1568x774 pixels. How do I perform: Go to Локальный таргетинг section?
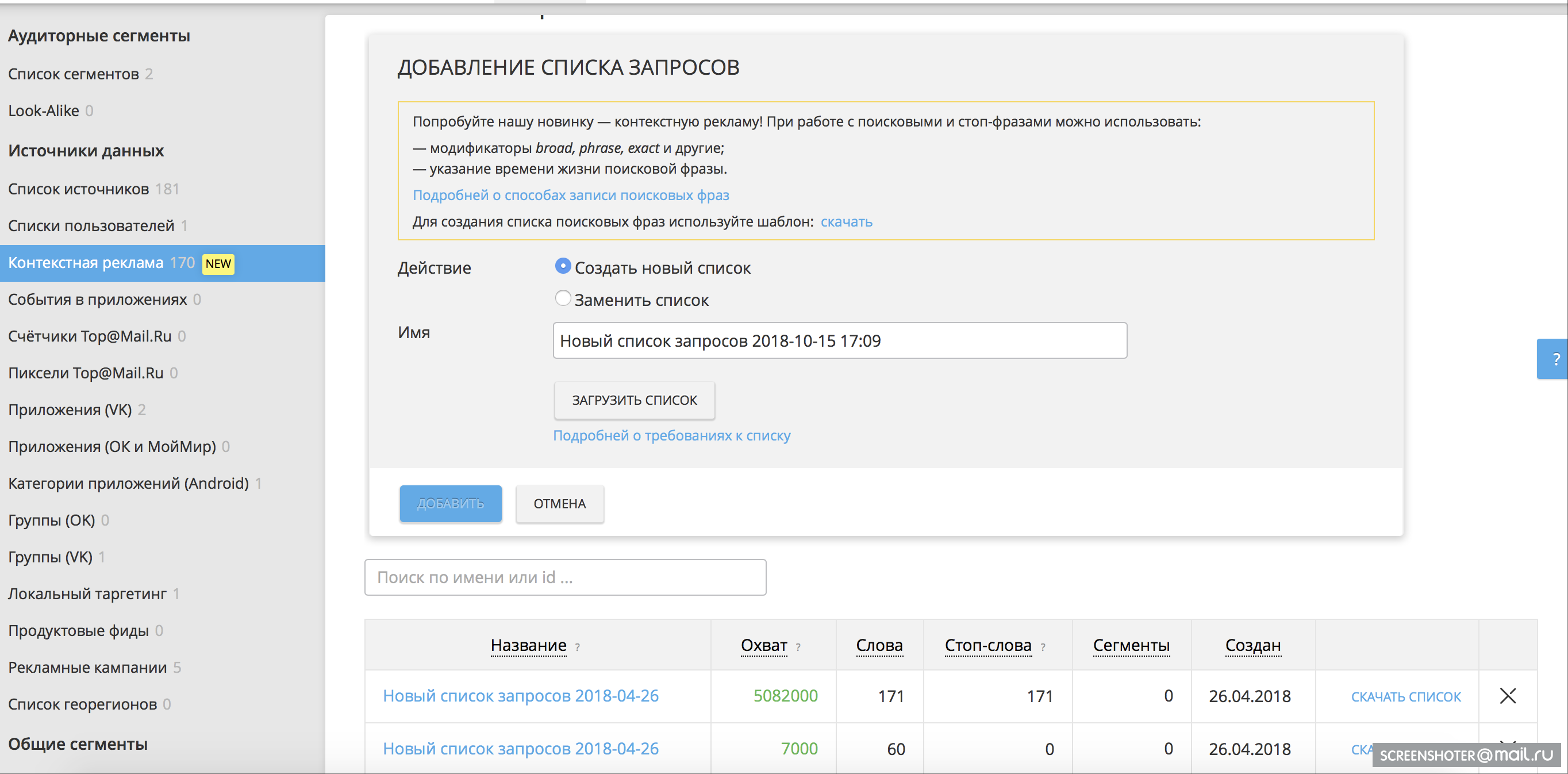pos(87,593)
